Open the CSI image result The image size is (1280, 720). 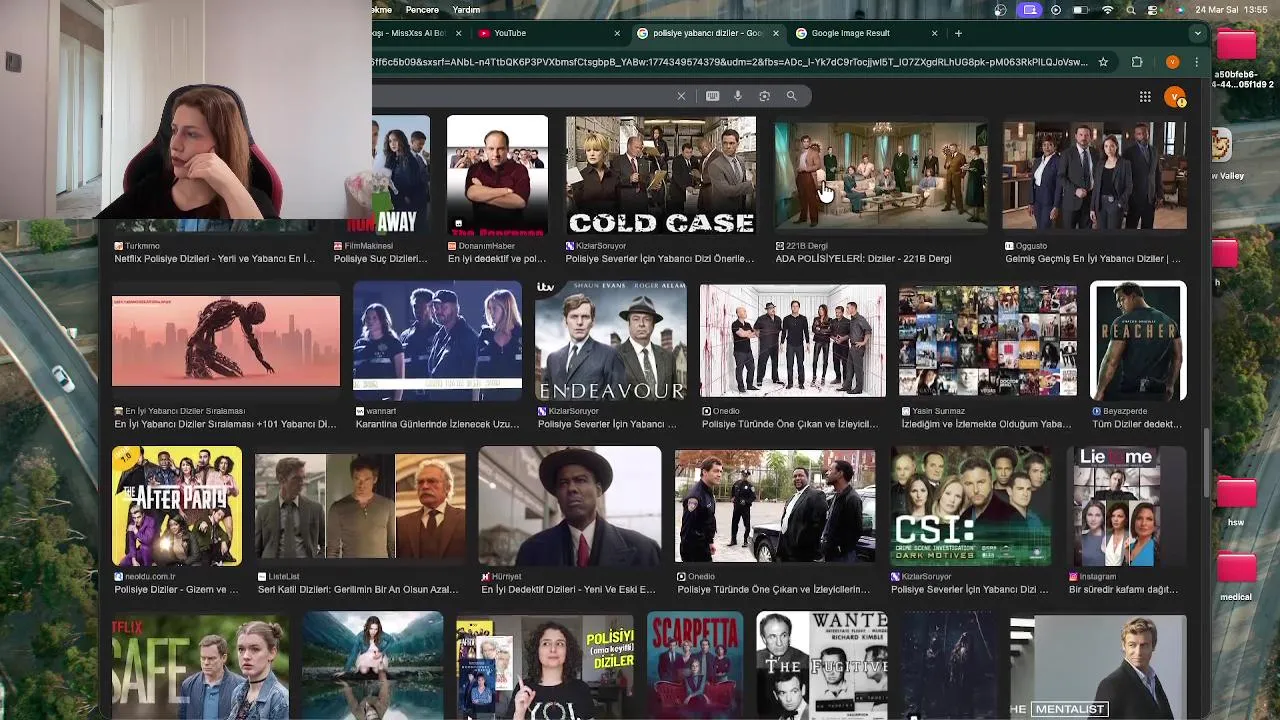(x=971, y=506)
